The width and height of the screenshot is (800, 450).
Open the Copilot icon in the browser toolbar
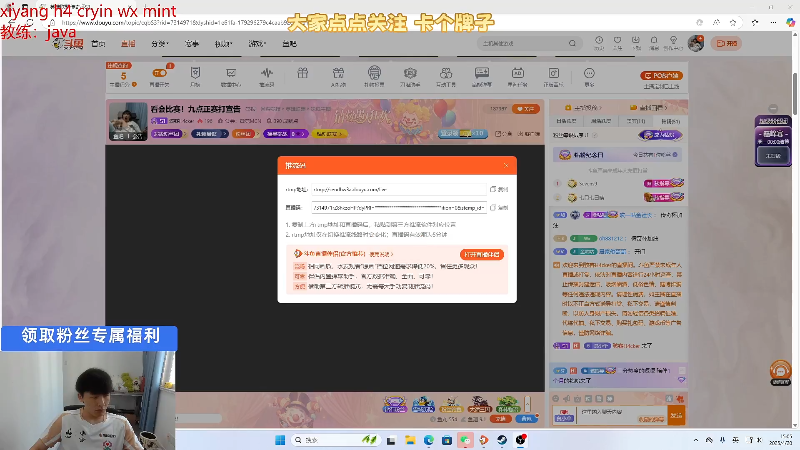(x=790, y=22)
